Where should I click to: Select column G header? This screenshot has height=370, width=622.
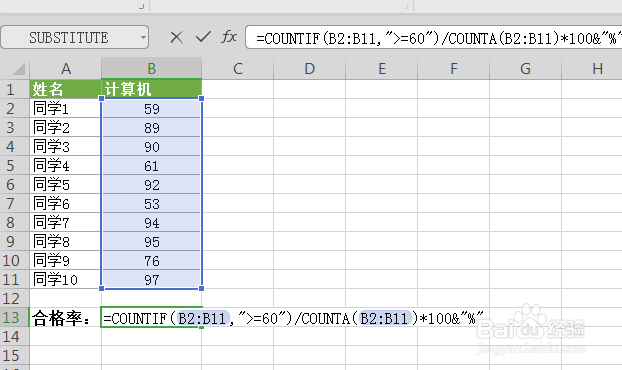[526, 69]
